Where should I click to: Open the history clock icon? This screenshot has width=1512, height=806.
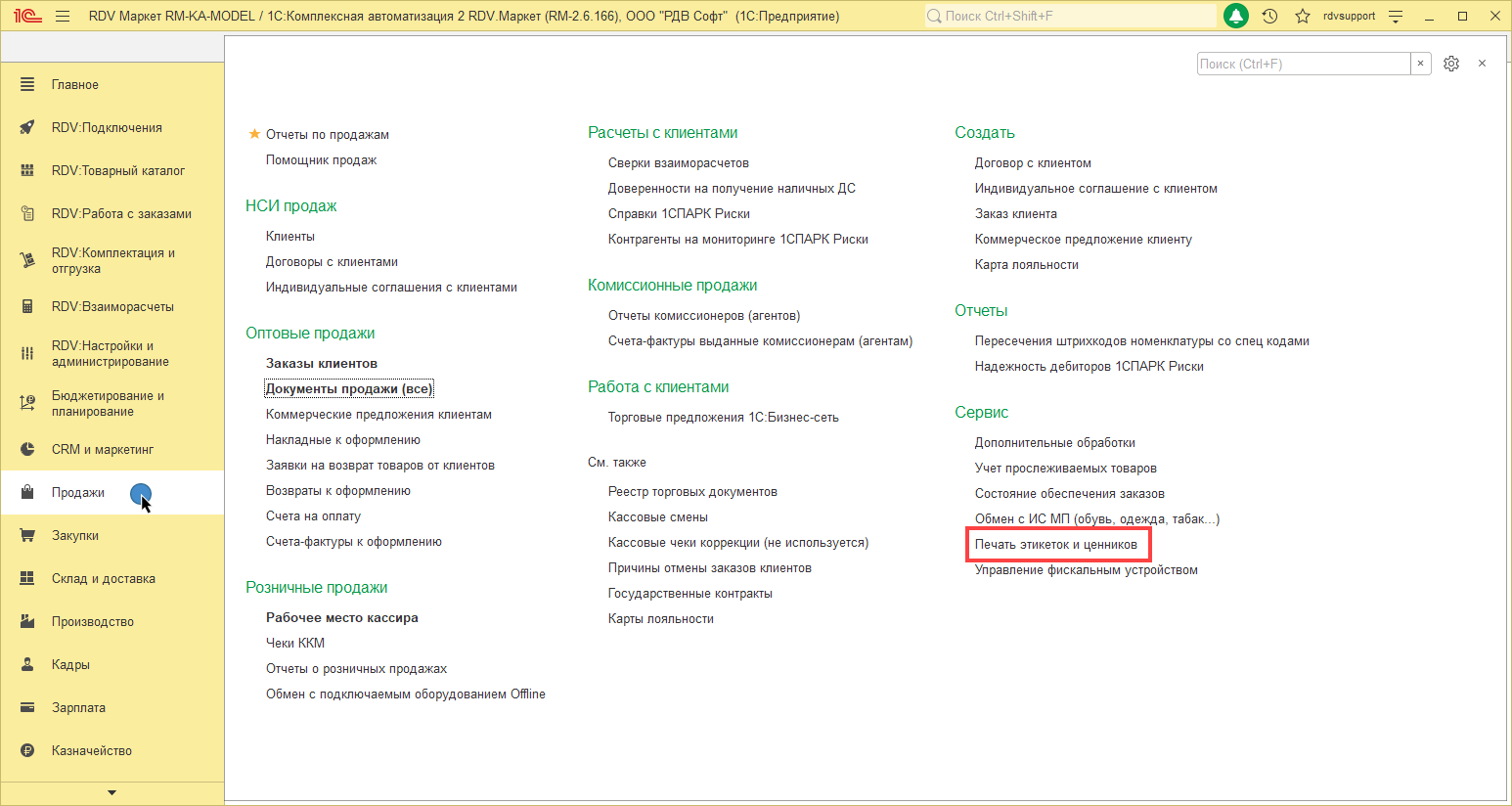click(x=1269, y=16)
